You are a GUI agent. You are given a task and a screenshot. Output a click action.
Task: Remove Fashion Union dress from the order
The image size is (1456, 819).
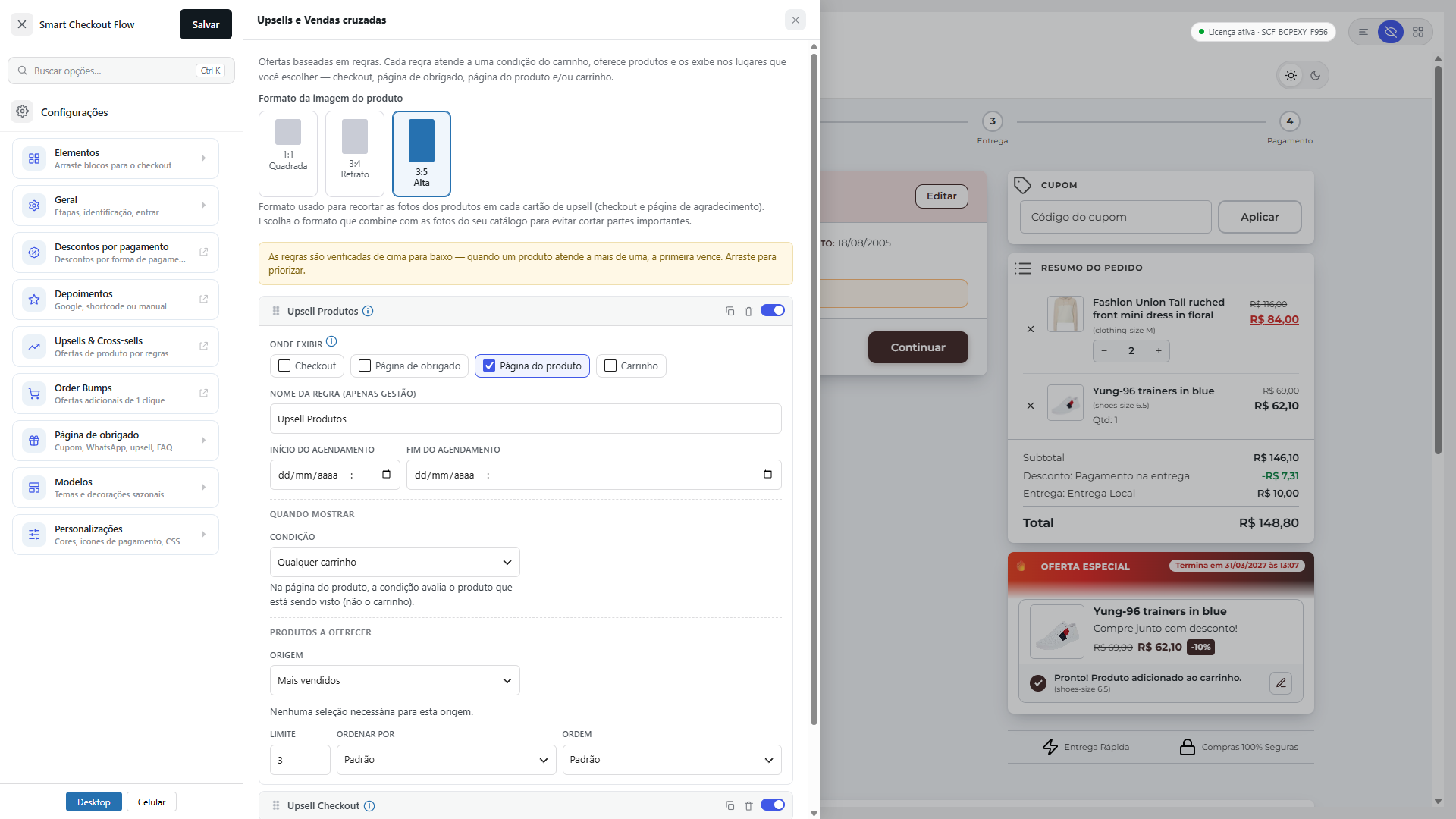(1031, 329)
